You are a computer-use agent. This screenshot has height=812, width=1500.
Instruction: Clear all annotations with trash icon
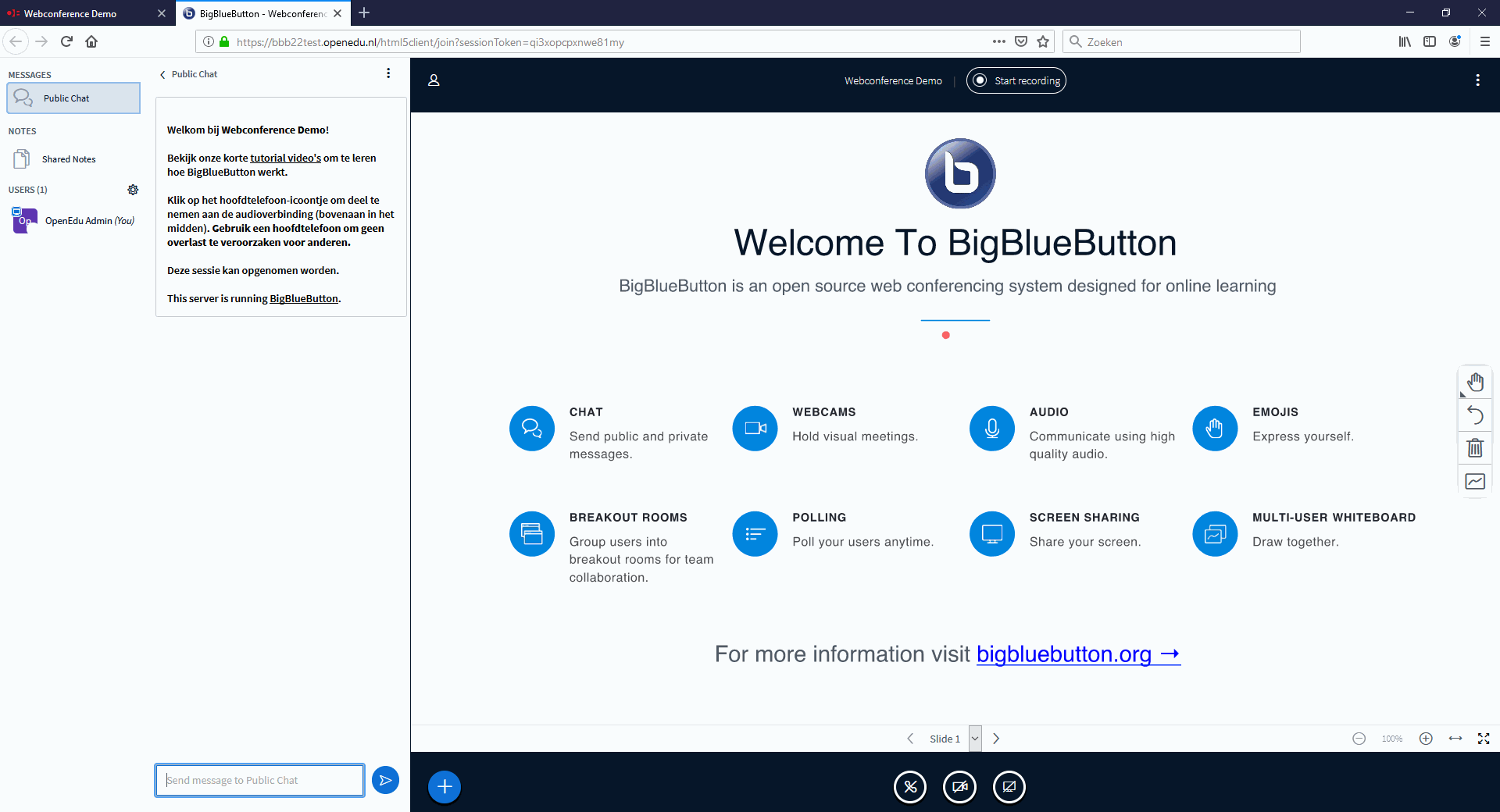[x=1475, y=448]
